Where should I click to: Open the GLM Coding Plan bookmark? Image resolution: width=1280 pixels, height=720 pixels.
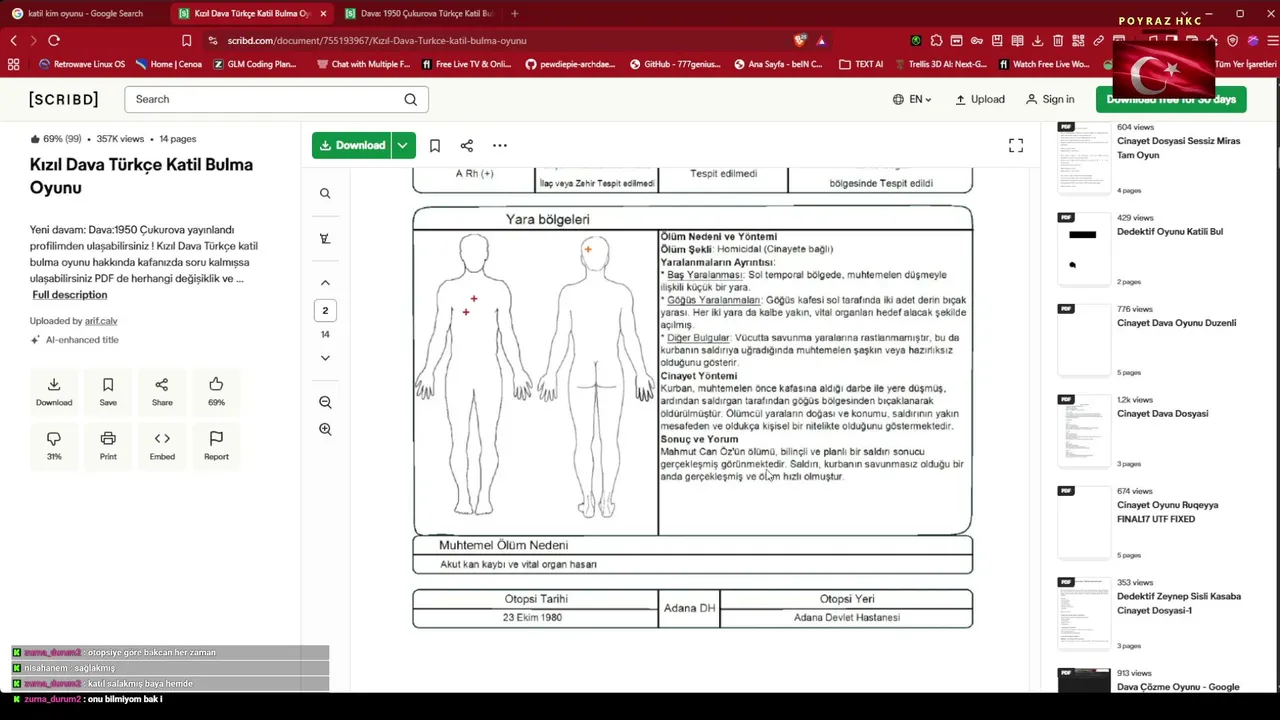[x=255, y=64]
